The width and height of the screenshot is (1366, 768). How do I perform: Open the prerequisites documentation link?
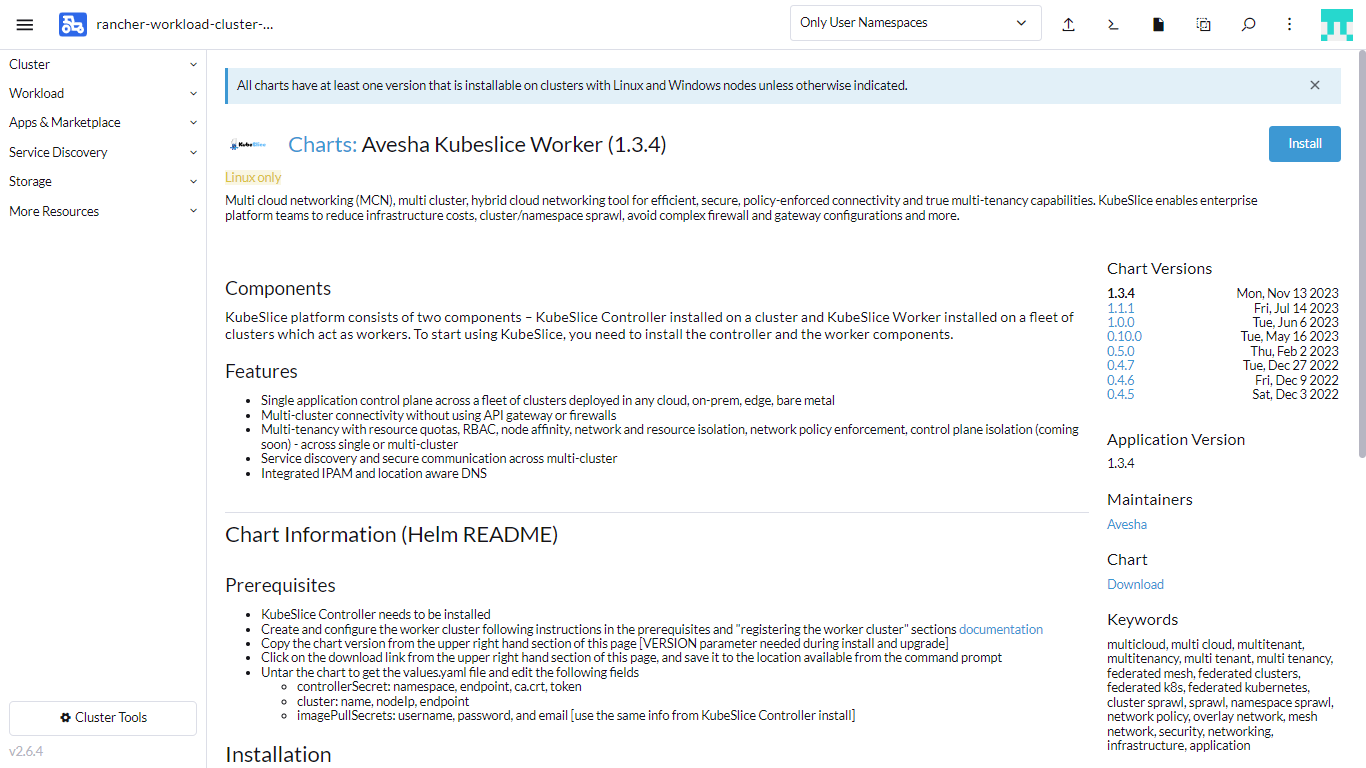(x=1001, y=630)
